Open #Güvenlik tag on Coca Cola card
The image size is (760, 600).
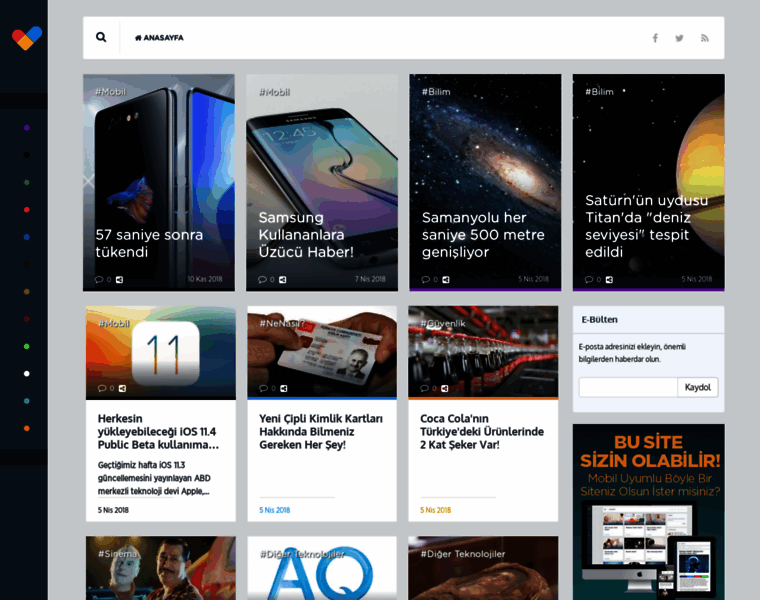click(x=443, y=323)
